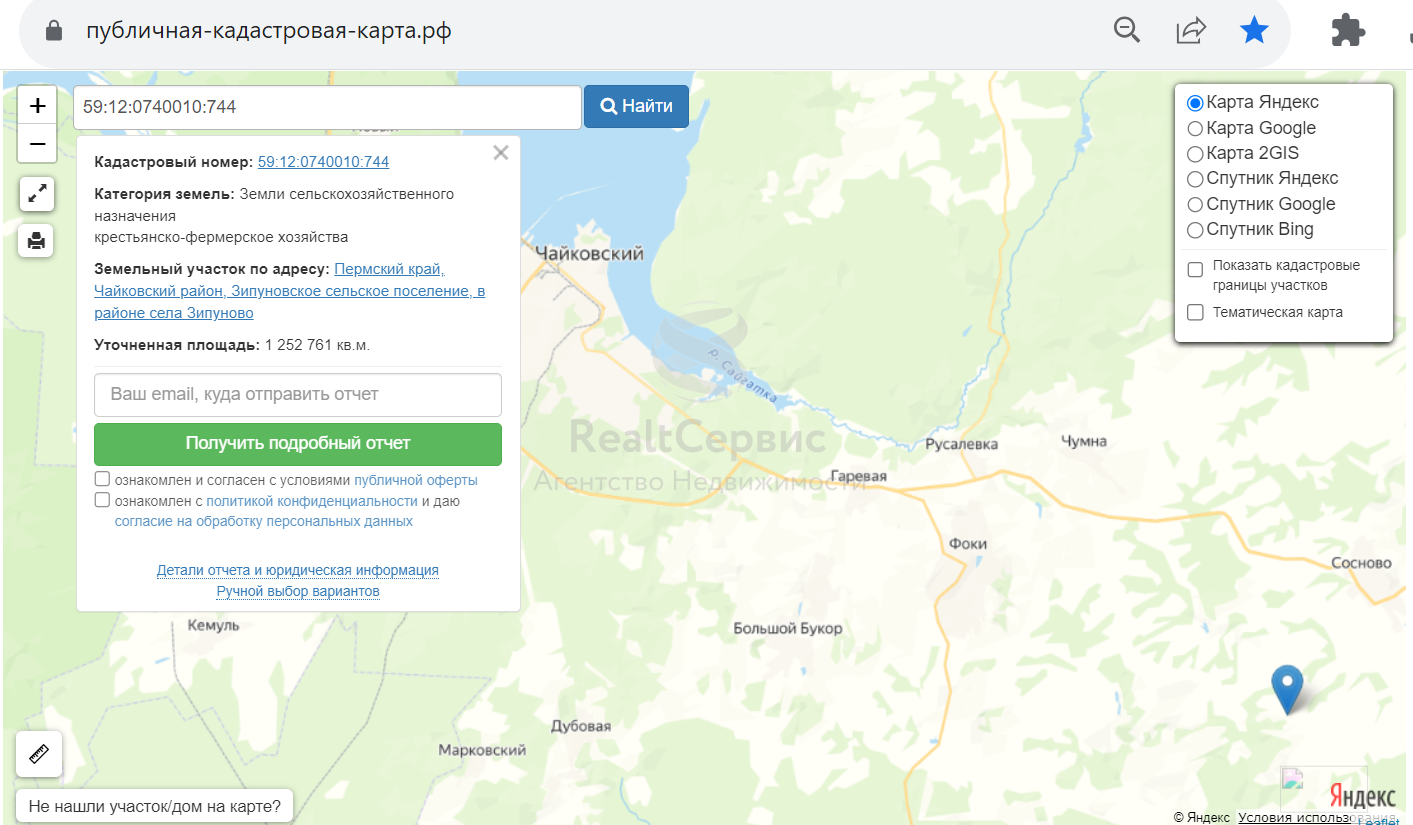Open cadastral number link 59:12:0740010:744
The image size is (1413, 825).
(323, 162)
